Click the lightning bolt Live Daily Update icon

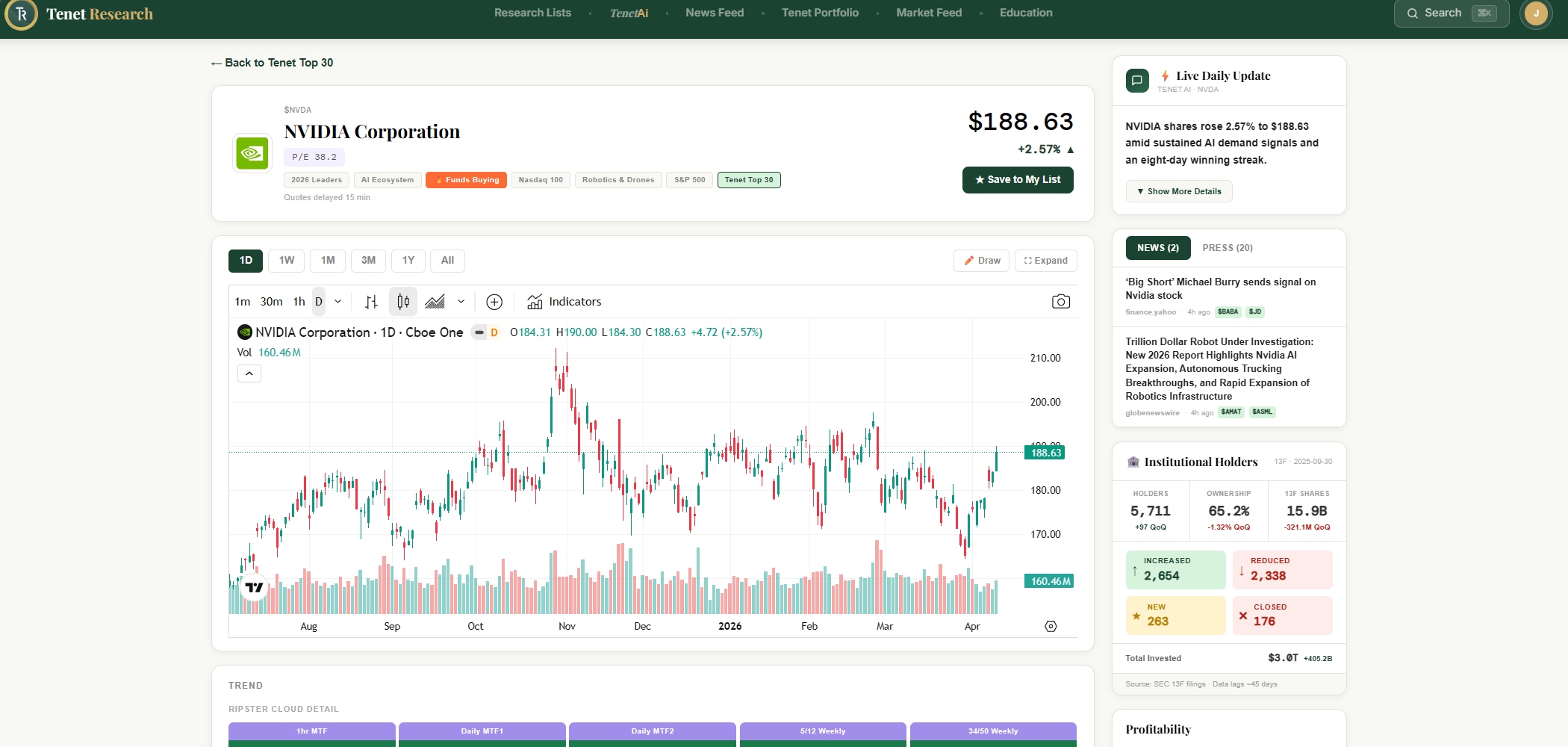coord(1165,76)
